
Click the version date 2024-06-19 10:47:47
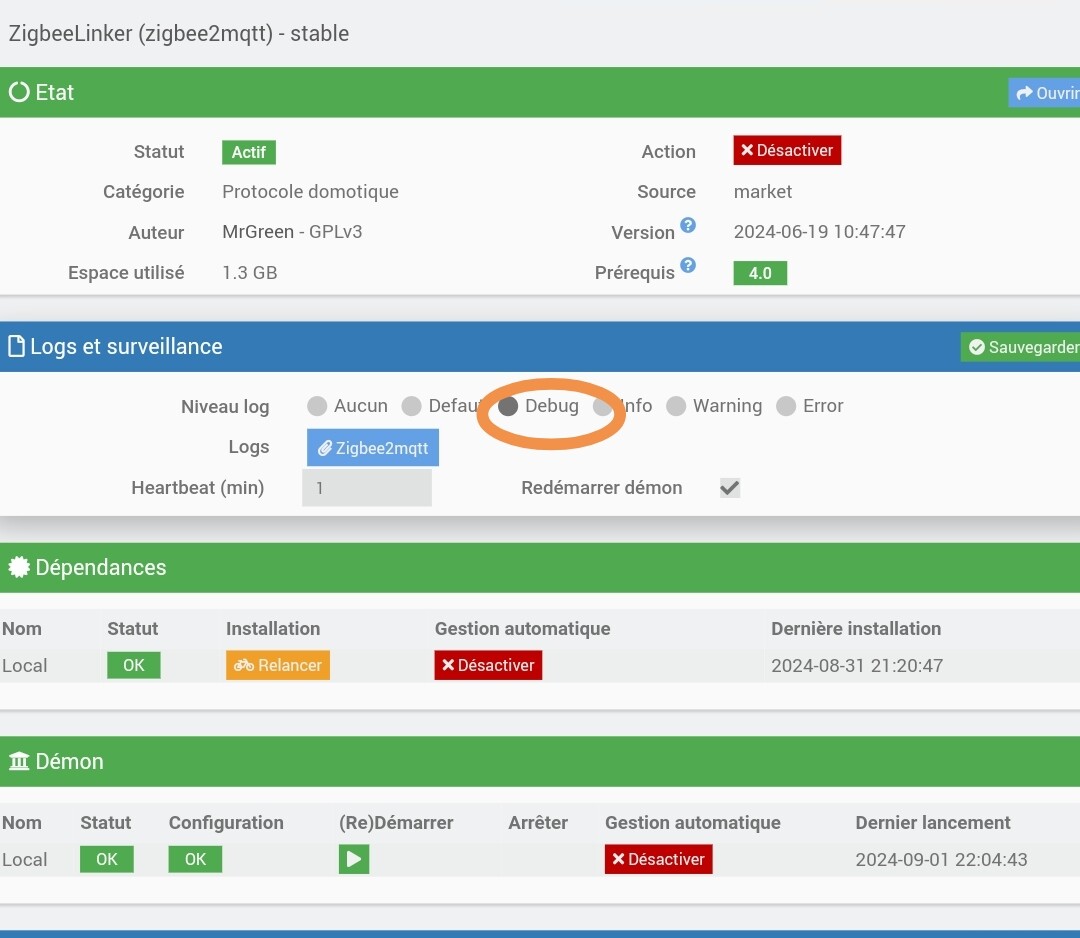tap(820, 231)
